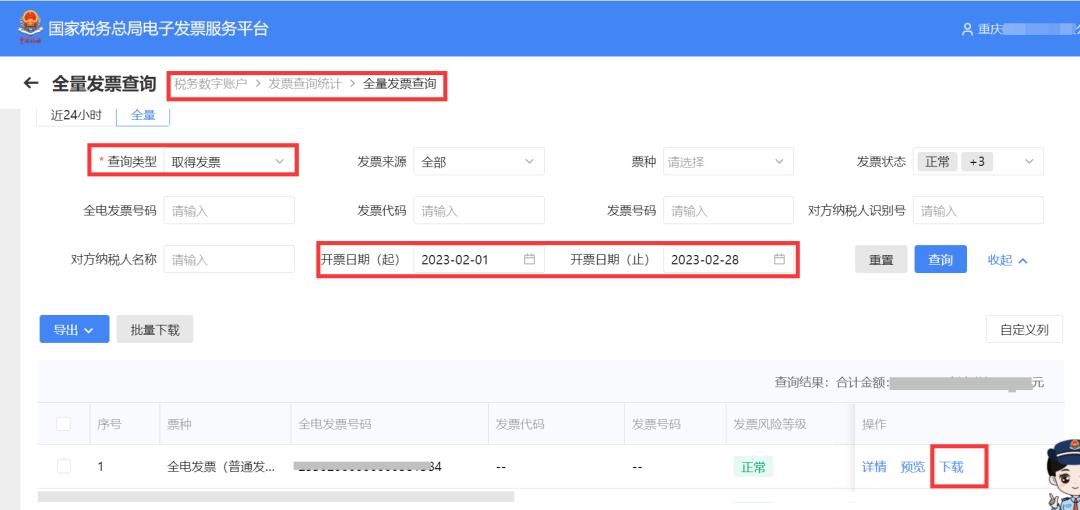Click the horizontal scrollbar below the table
The width and height of the screenshot is (1080, 510).
click(x=276, y=496)
